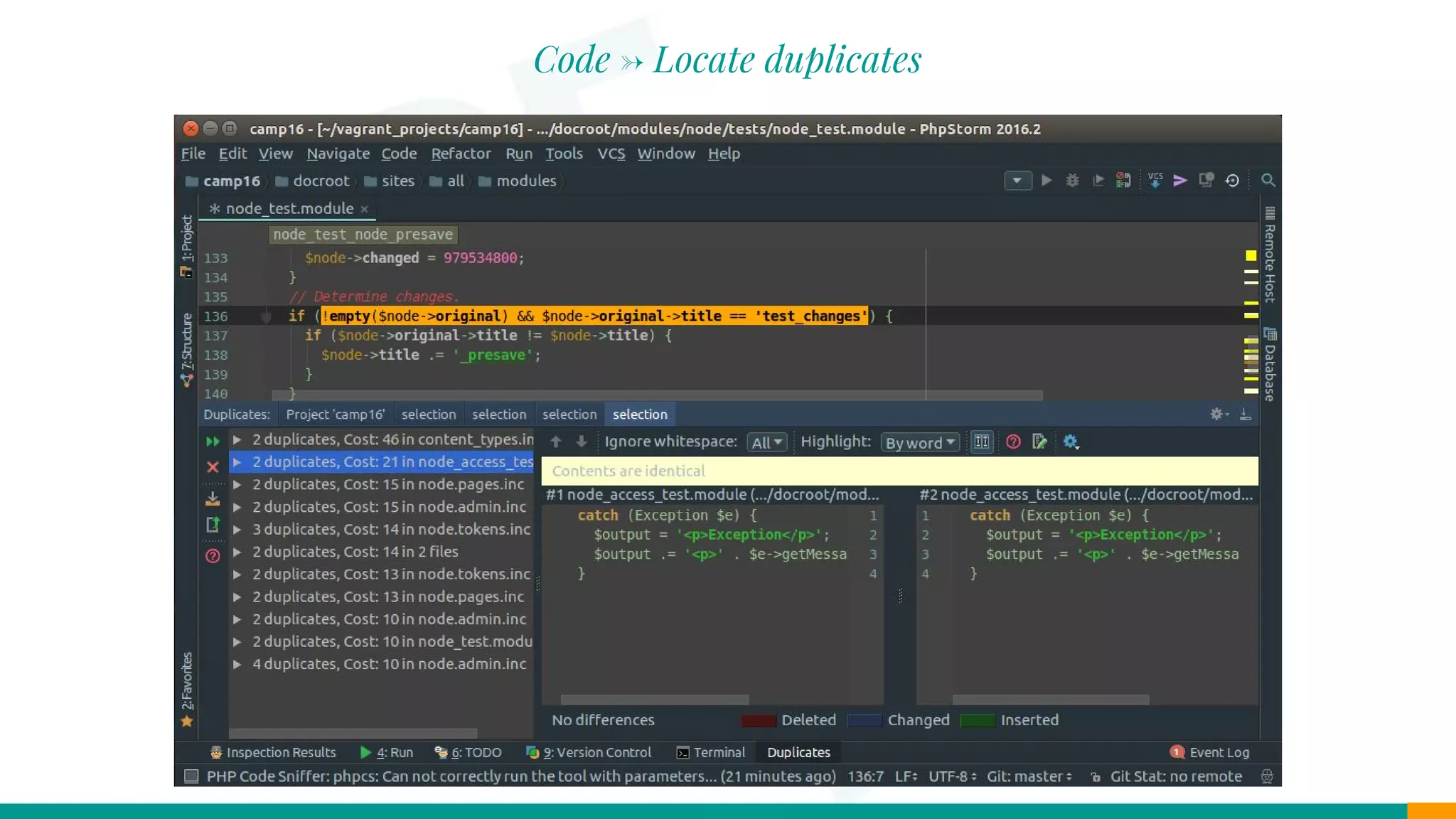This screenshot has height=819, width=1456.
Task: Click the Run green arrow toolbar icon
Action: click(x=1046, y=181)
